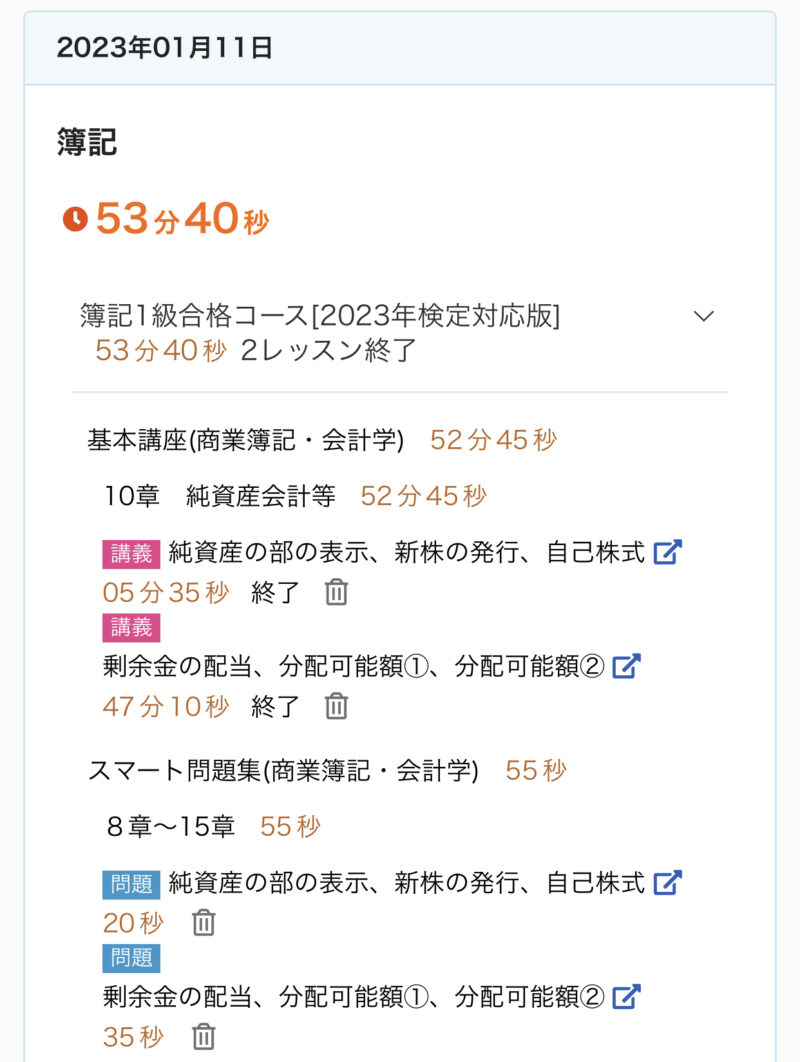Select the 基本講座(商業簿記・会計学) section row
Image resolution: width=800 pixels, height=1062 pixels.
pyautogui.click(x=246, y=440)
